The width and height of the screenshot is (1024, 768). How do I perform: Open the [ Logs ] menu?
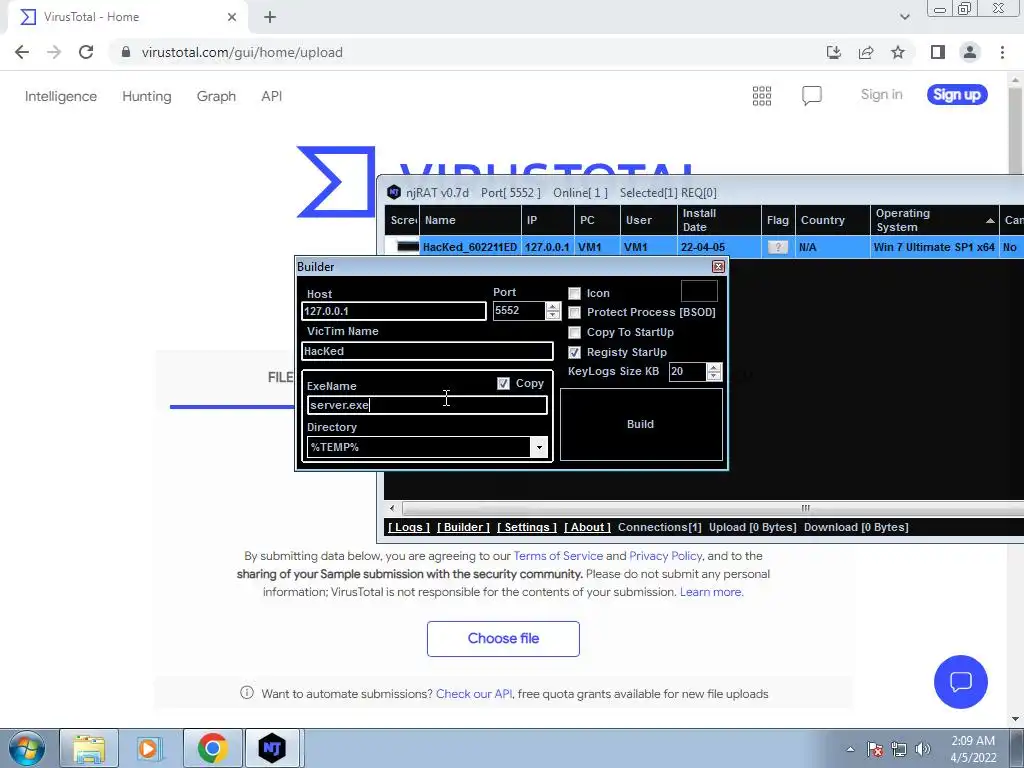point(409,527)
